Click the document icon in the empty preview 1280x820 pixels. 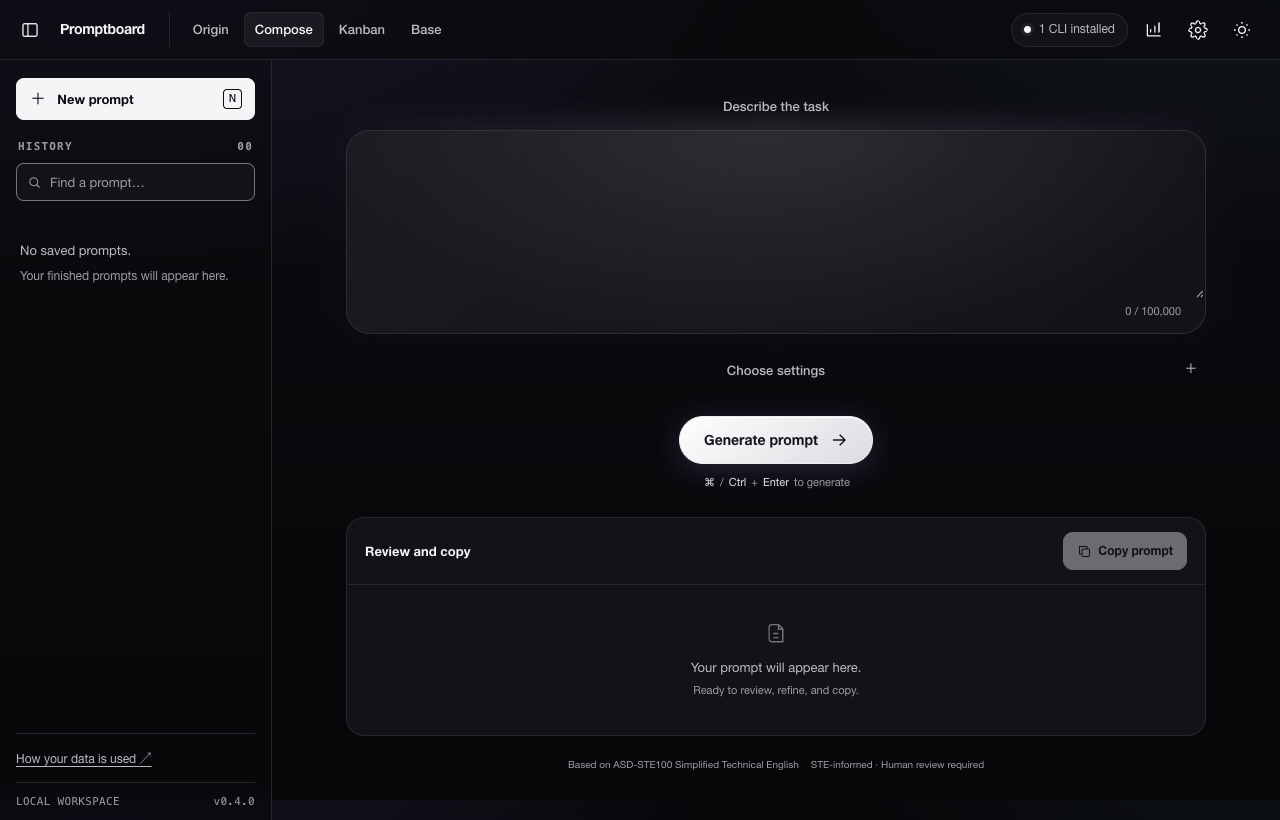[x=776, y=633]
